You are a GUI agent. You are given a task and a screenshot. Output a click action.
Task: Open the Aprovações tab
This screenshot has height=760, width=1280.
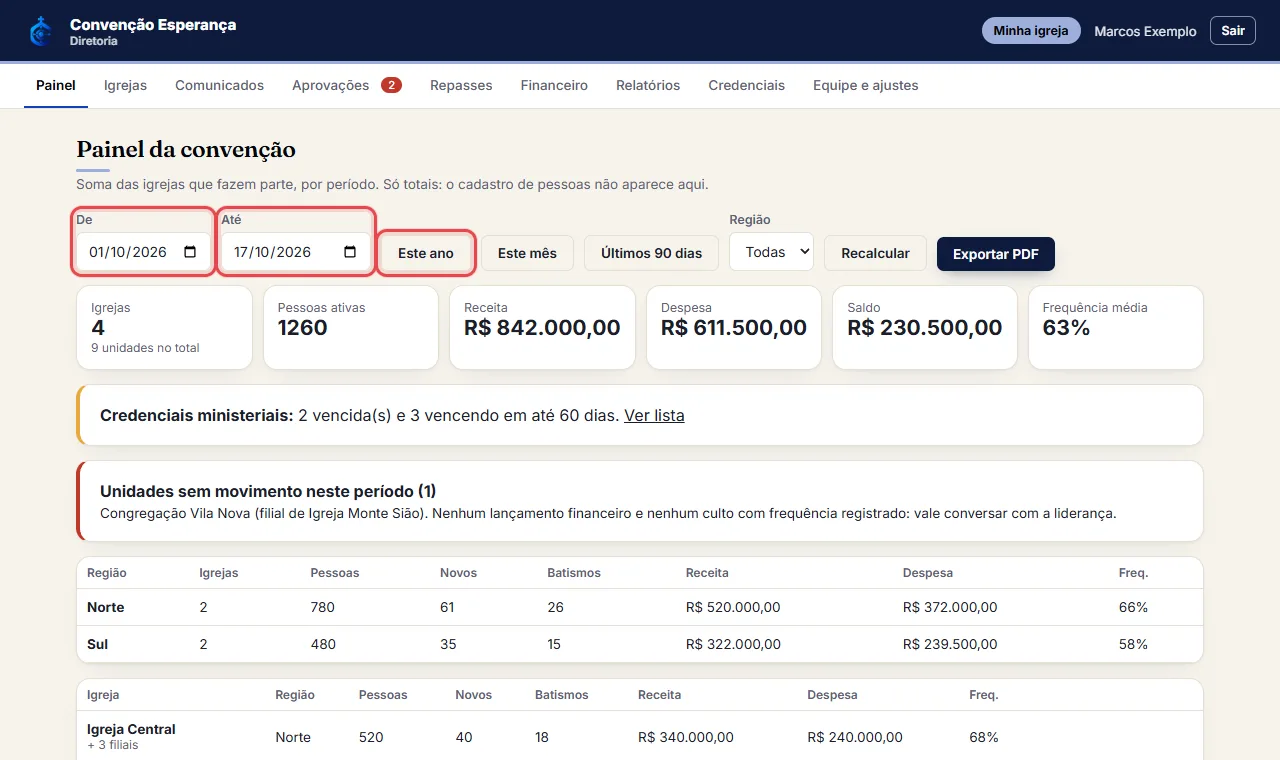[x=347, y=85]
